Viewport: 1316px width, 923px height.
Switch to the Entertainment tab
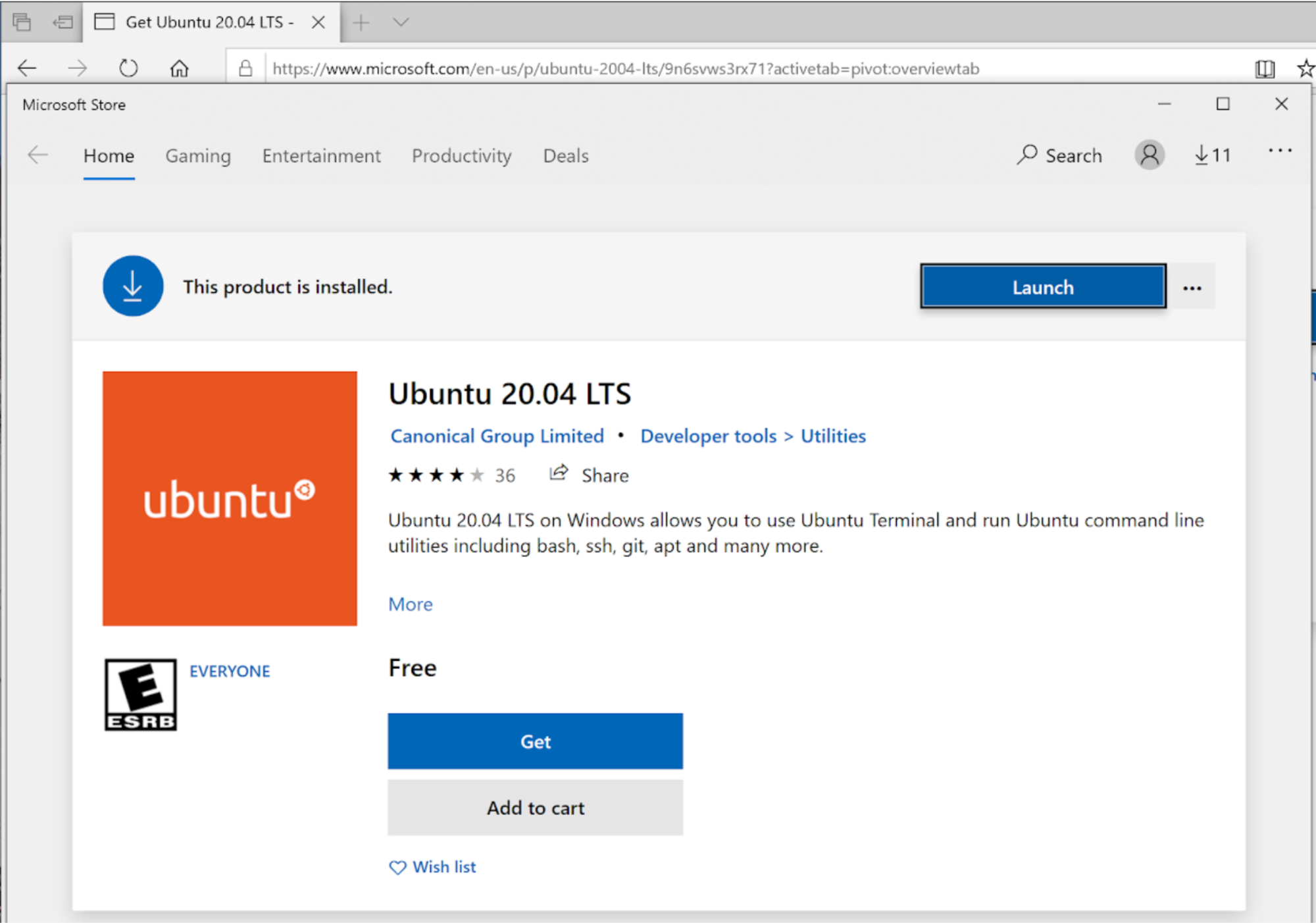321,156
